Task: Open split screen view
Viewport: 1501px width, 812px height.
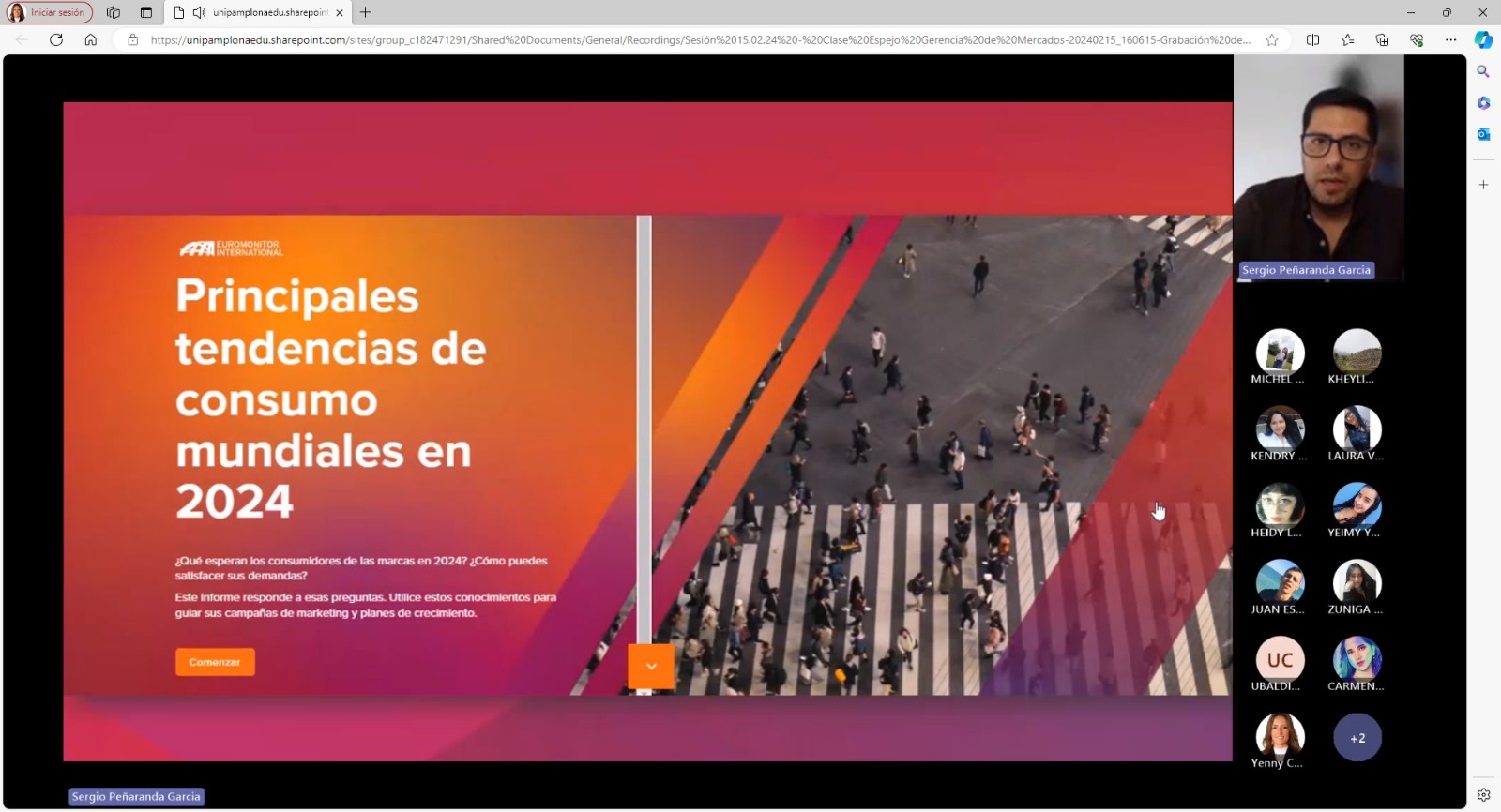Action: (x=1312, y=39)
